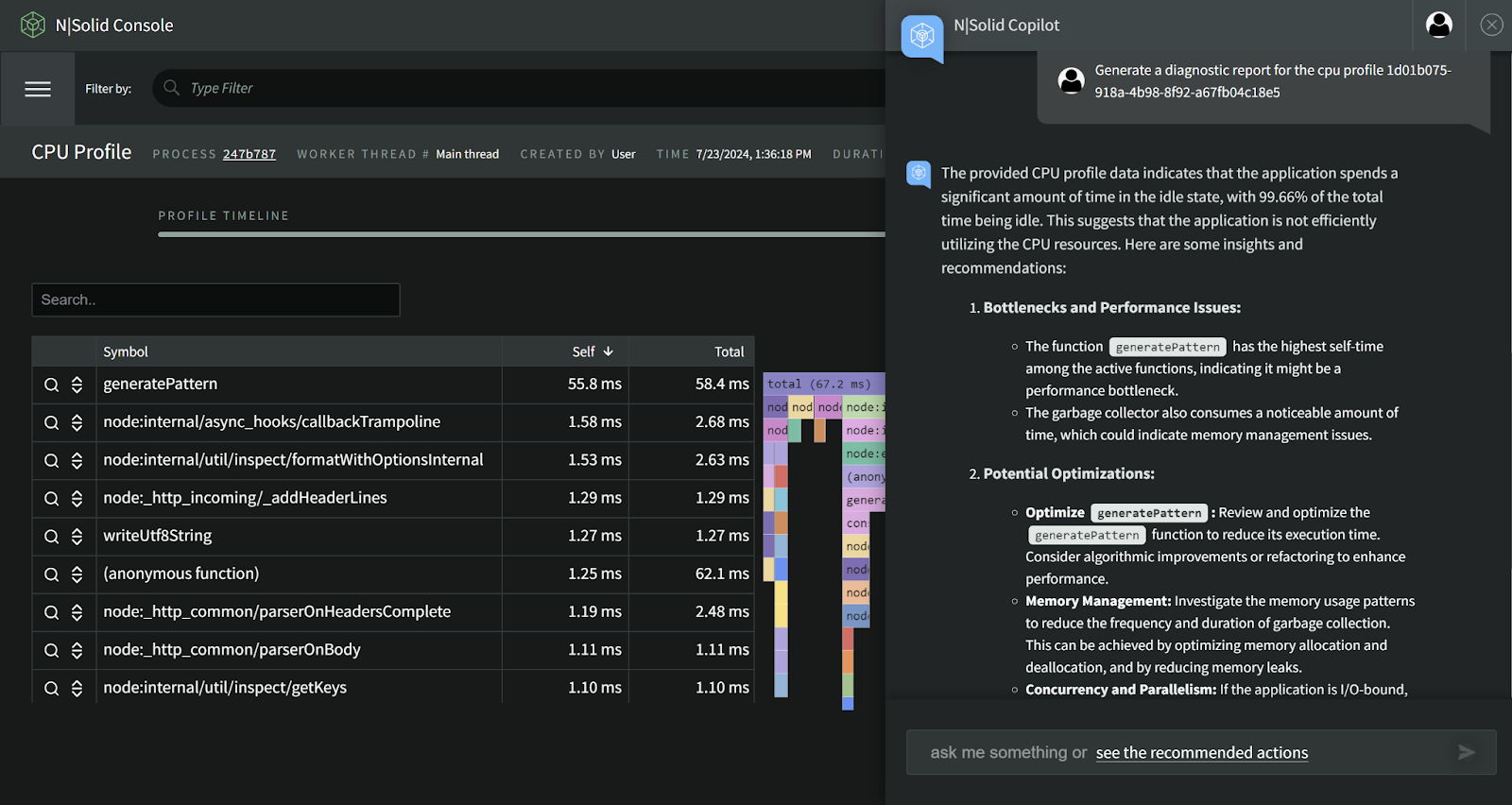Screen dimensions: 1512x805
Task: Click Copilot bot icon beside response text
Action: click(919, 174)
